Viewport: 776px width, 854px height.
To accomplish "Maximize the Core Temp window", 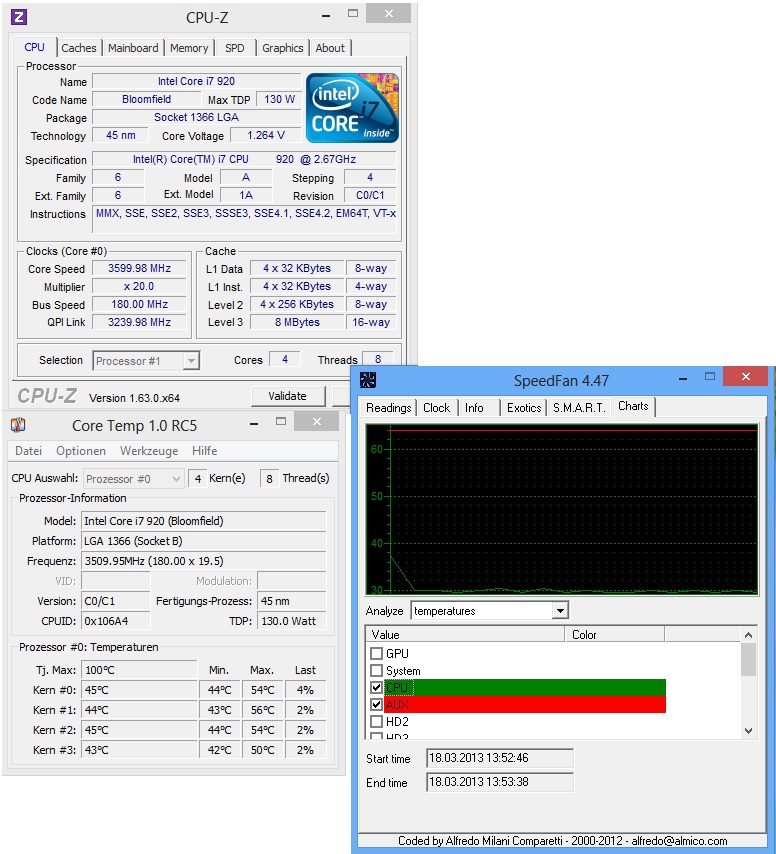I will click(x=281, y=421).
